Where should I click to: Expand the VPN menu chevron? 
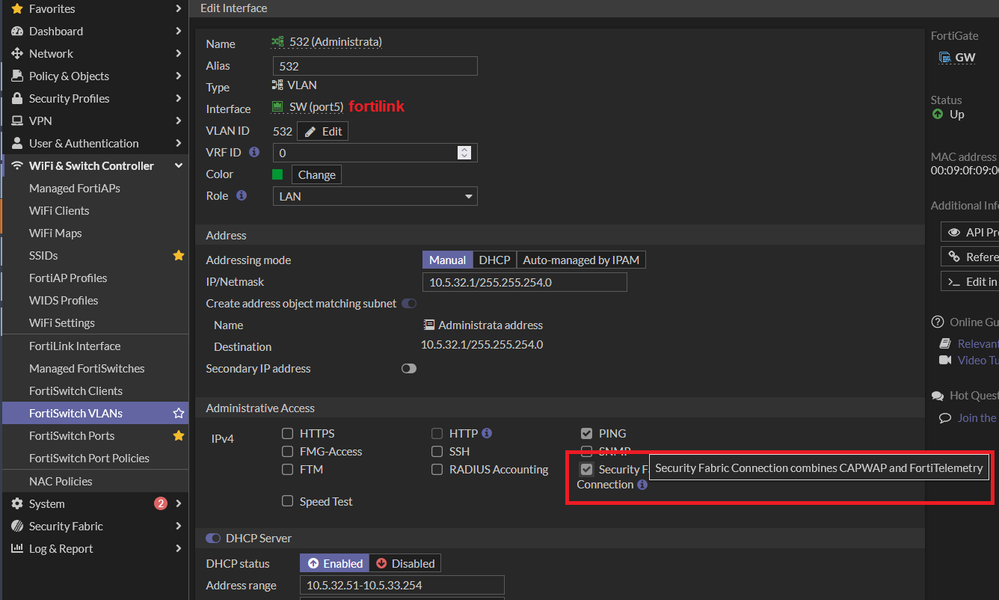178,120
